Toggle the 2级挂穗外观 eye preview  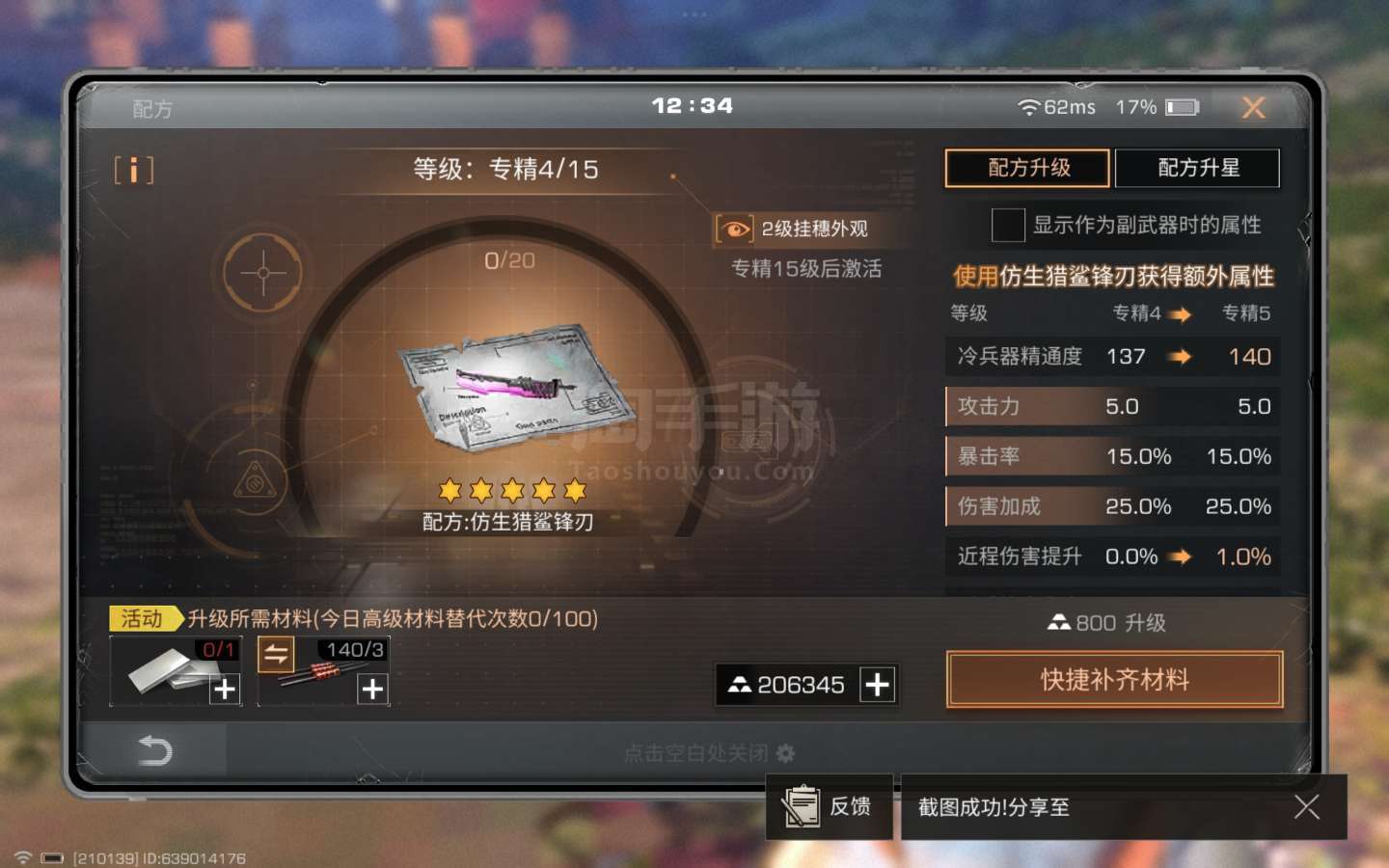[734, 229]
